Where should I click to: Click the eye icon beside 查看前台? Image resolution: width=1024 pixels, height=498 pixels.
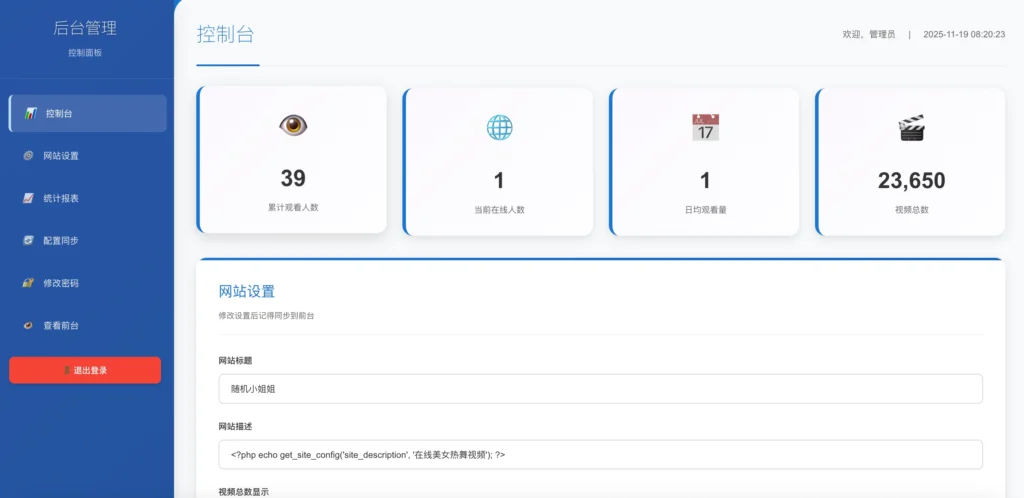pos(28,325)
